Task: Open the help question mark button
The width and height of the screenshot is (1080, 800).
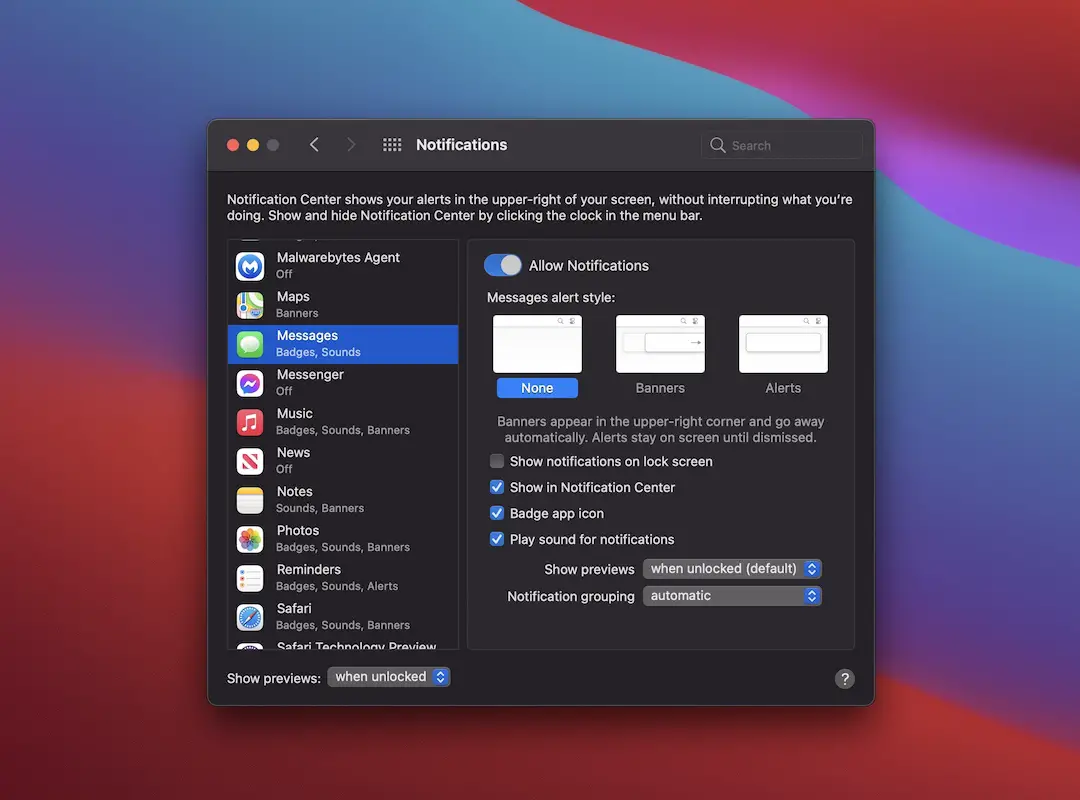Action: tap(844, 679)
